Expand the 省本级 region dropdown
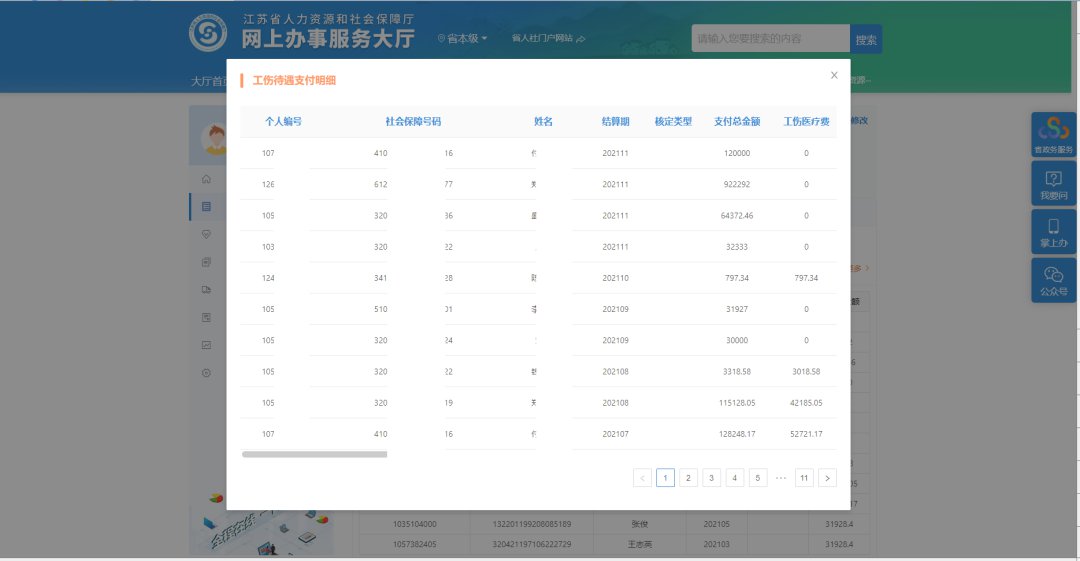 (x=463, y=38)
